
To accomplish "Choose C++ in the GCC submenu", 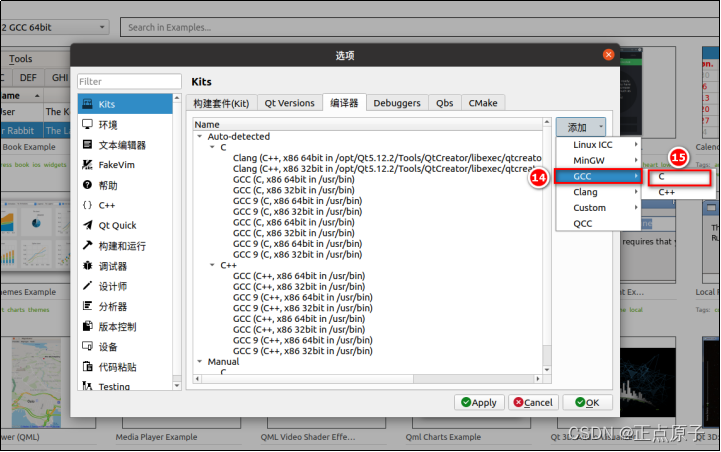I will (x=680, y=192).
